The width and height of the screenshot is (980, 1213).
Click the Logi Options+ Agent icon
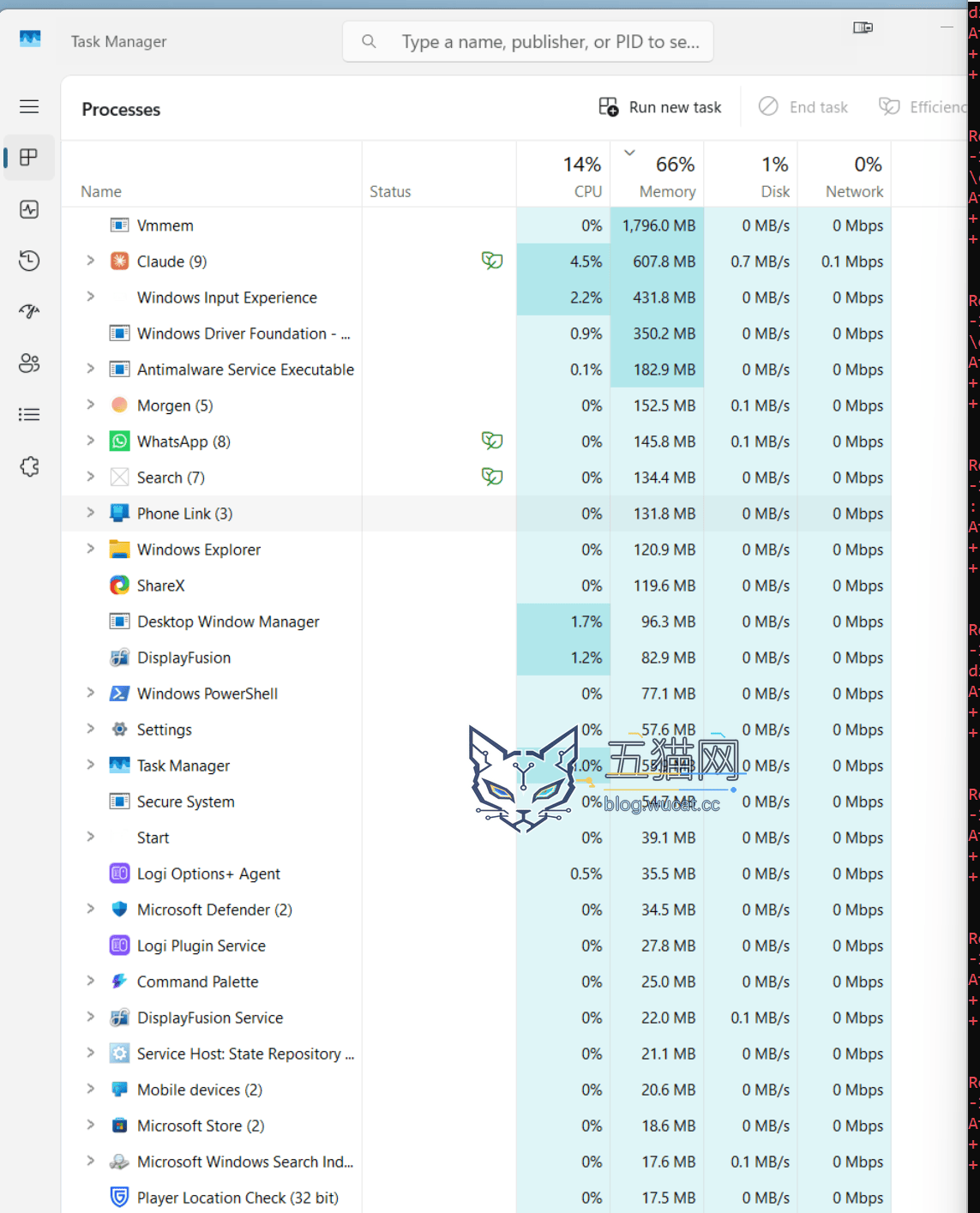tap(120, 874)
